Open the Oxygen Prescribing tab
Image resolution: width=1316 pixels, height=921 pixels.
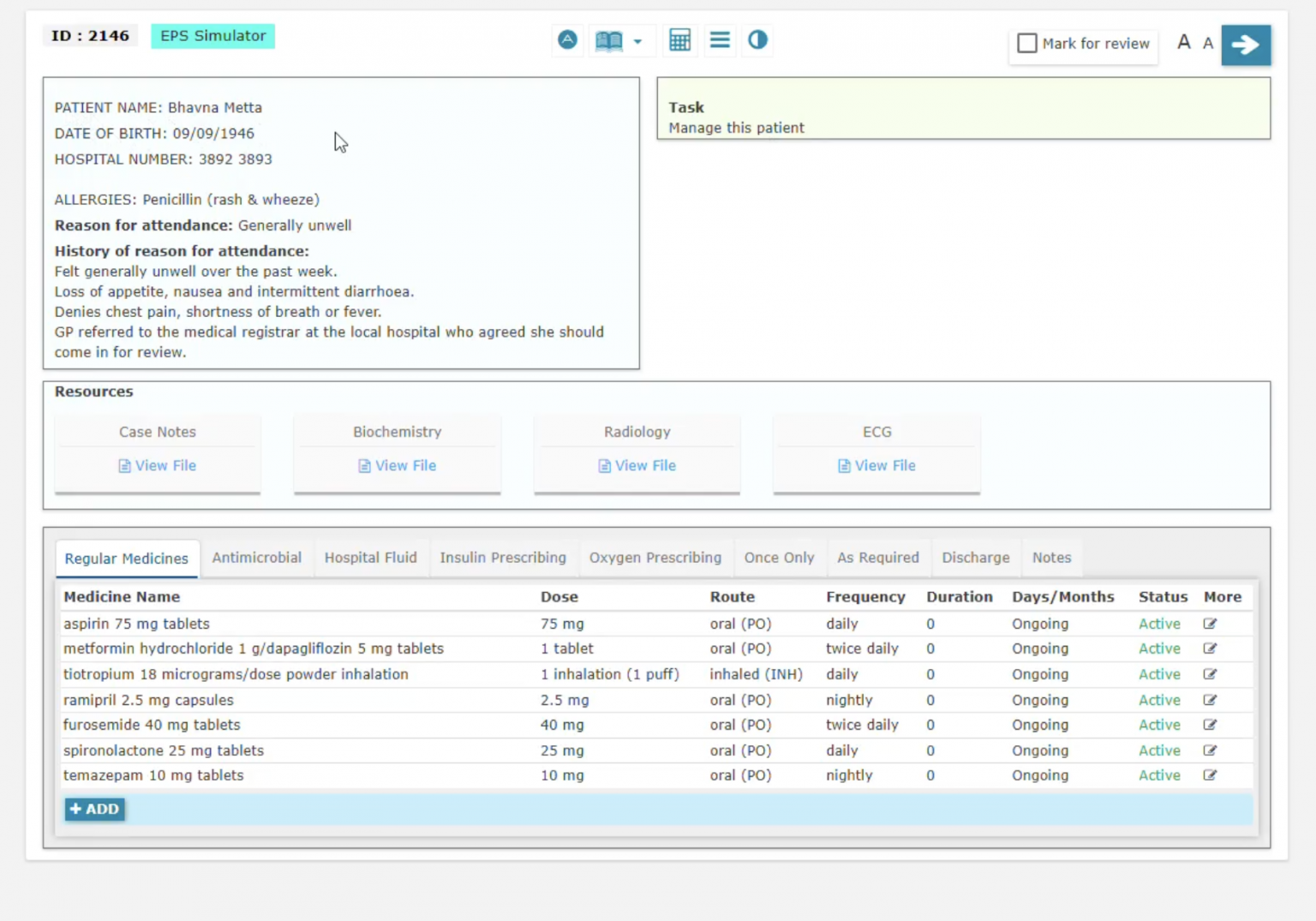click(655, 558)
